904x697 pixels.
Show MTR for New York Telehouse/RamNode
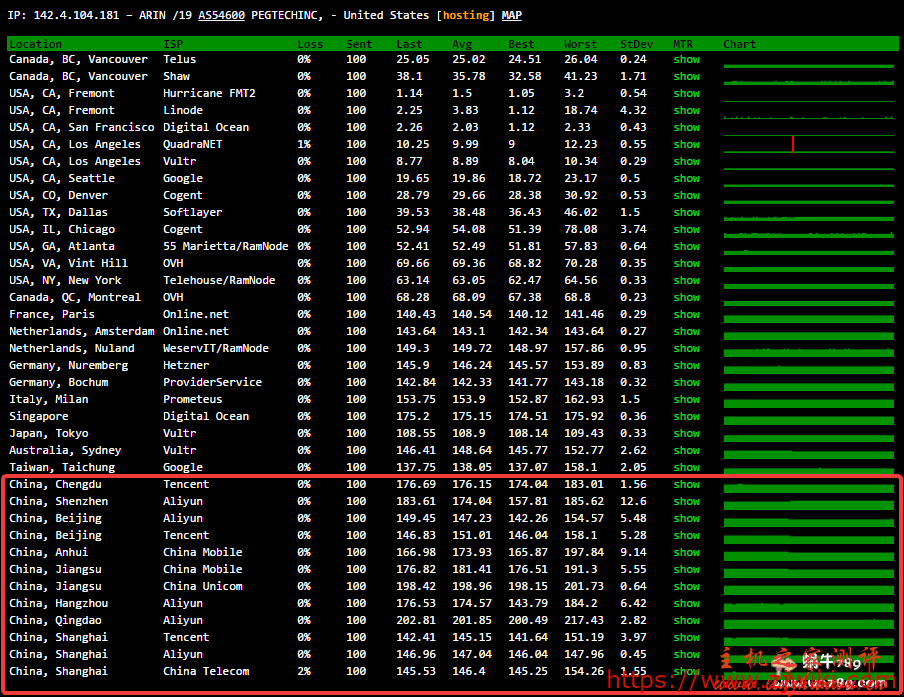click(x=686, y=281)
